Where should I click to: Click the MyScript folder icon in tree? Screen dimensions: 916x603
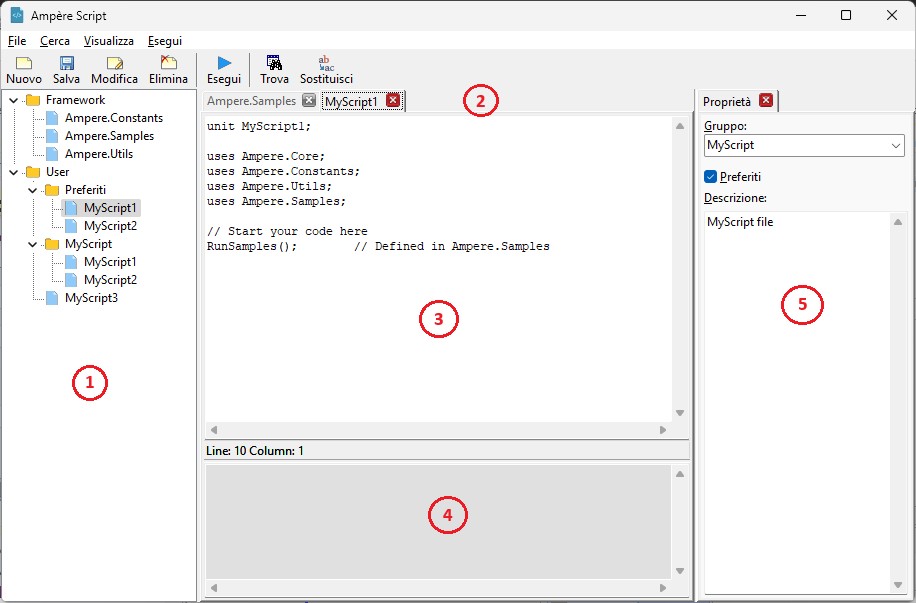tap(52, 244)
